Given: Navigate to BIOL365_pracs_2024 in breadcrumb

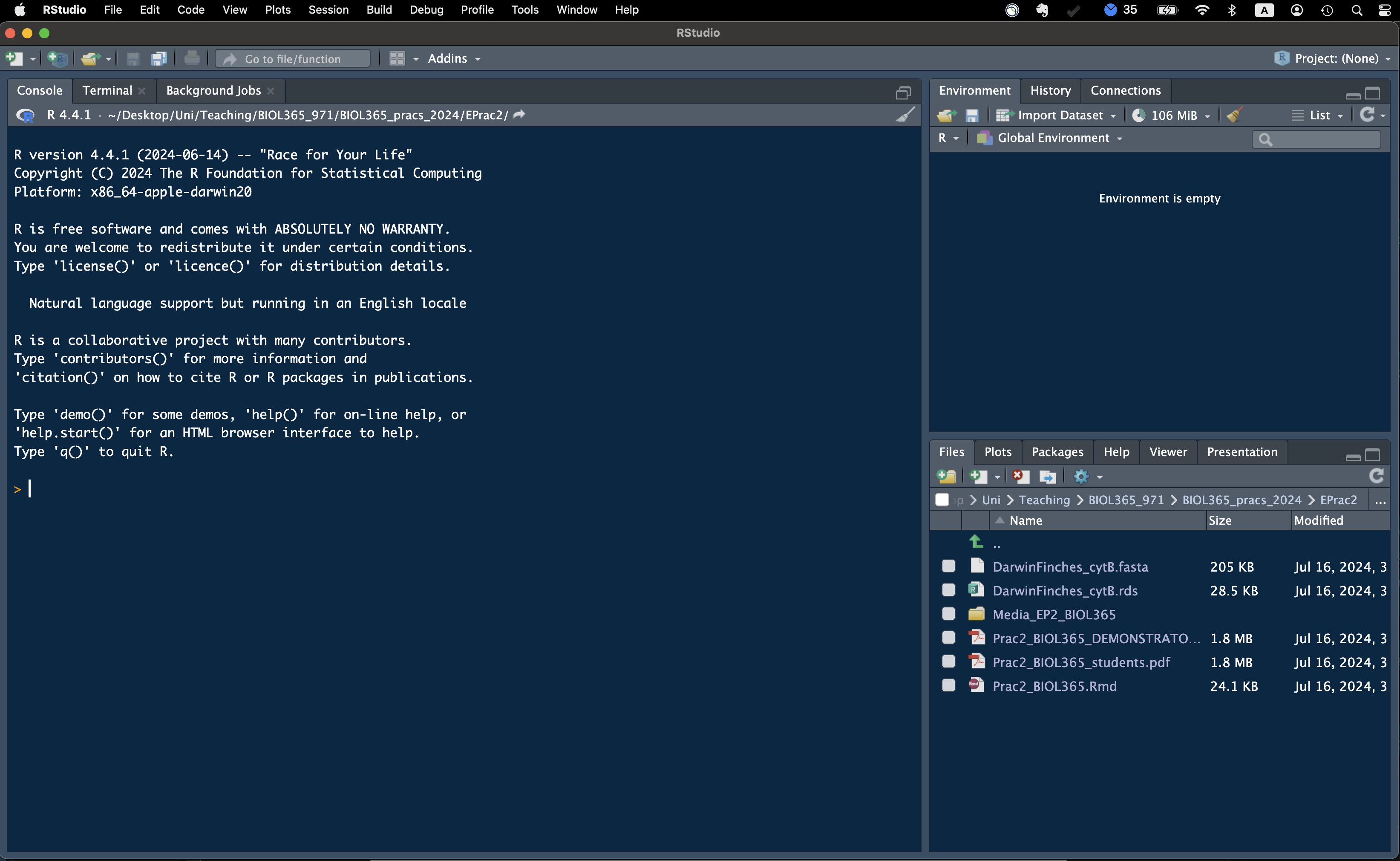Looking at the screenshot, I should coord(1242,500).
